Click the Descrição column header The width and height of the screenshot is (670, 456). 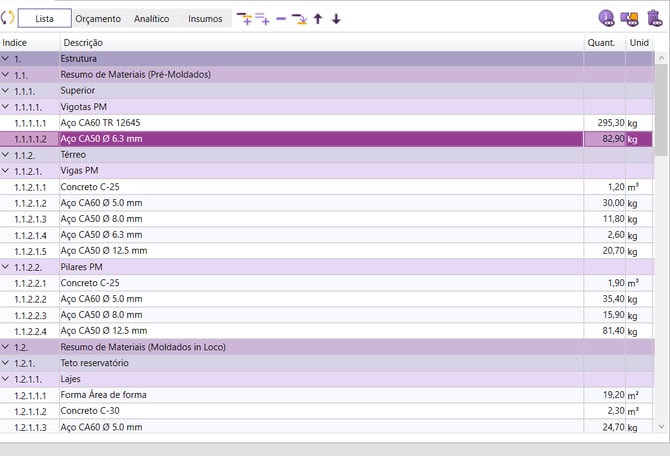[x=320, y=43]
